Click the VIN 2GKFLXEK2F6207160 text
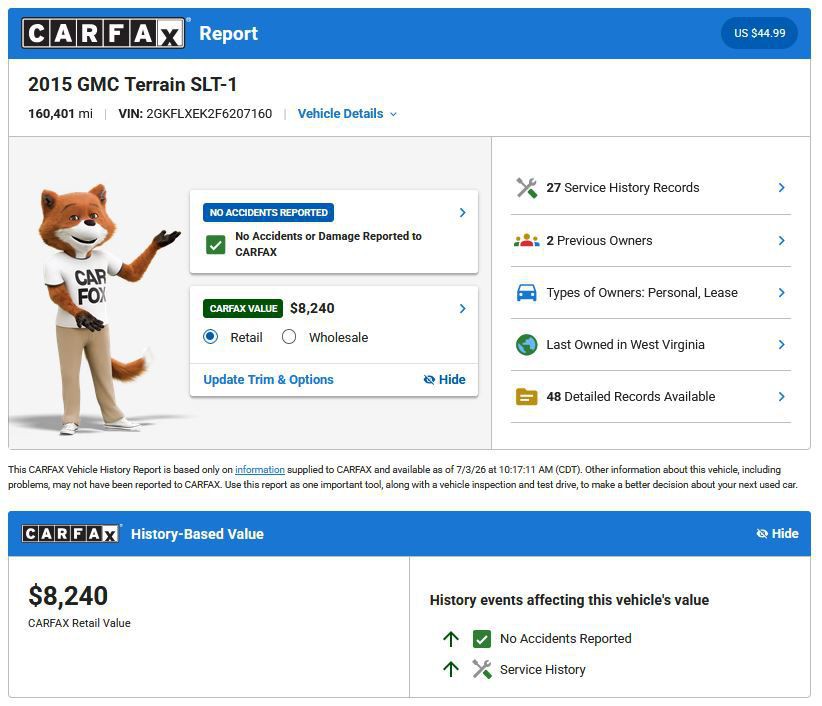Image resolution: width=822 pixels, height=706 pixels. pos(195,114)
